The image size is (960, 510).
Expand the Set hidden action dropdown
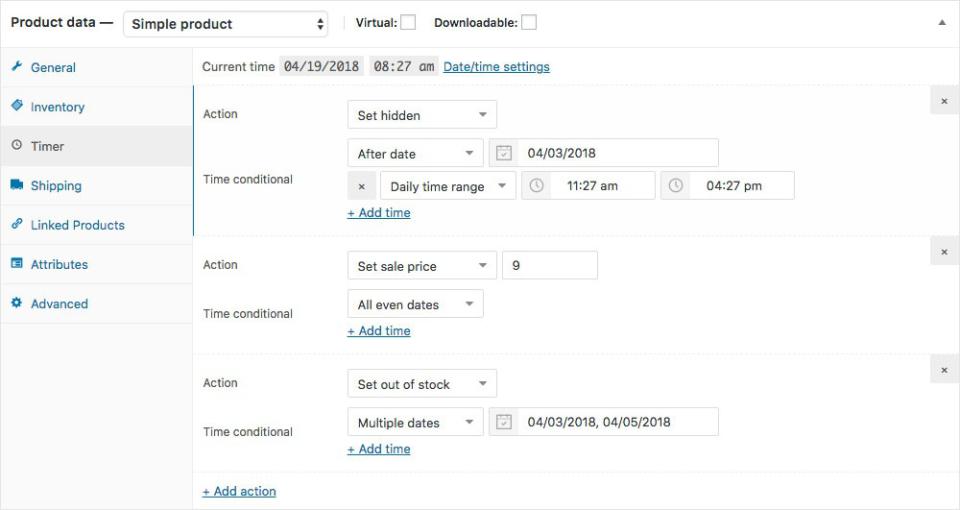point(421,115)
